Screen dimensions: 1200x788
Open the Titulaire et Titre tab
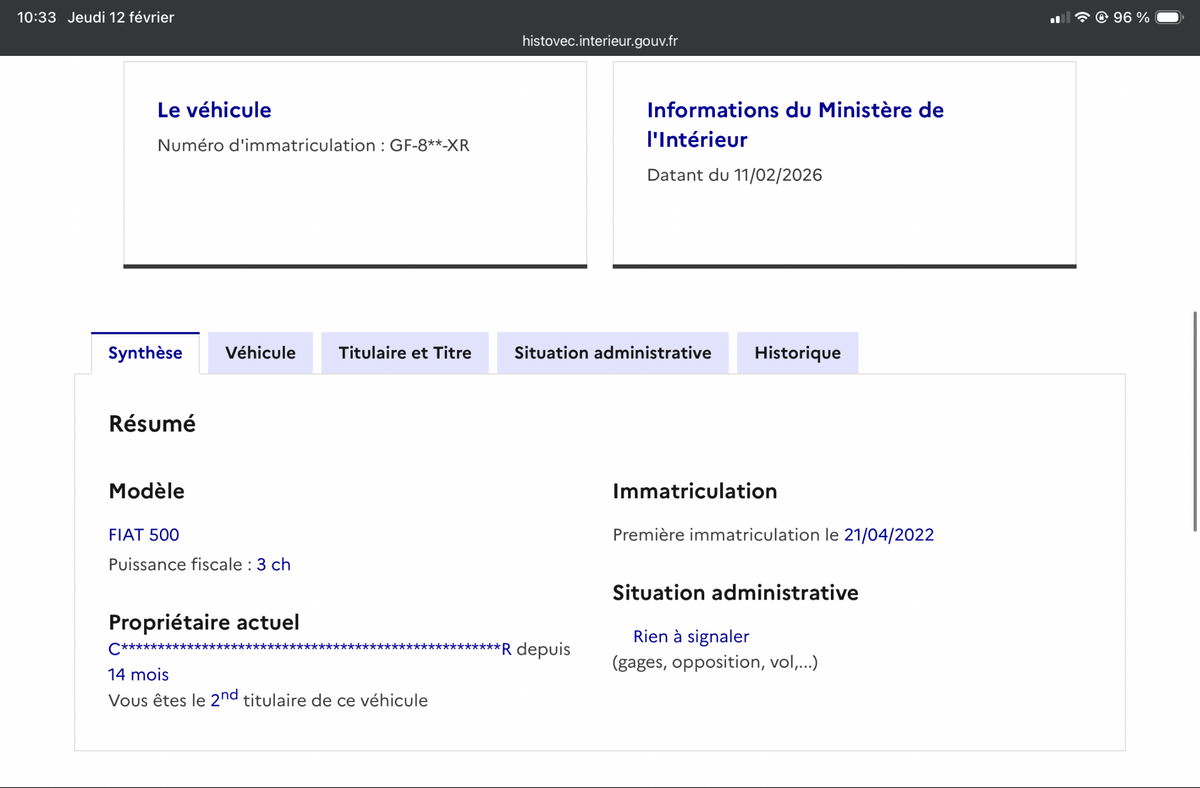pyautogui.click(x=405, y=353)
